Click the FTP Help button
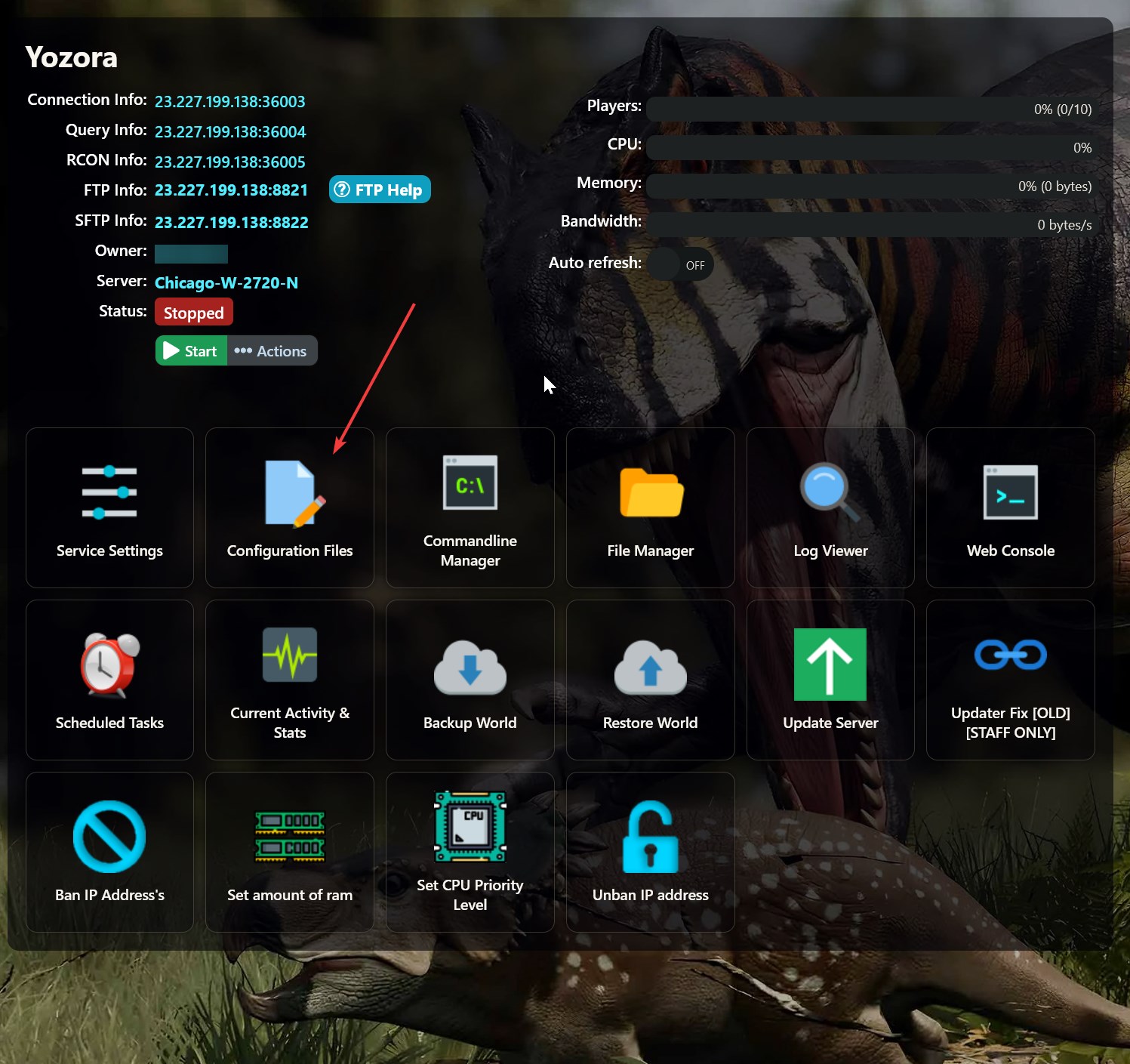 pos(380,190)
